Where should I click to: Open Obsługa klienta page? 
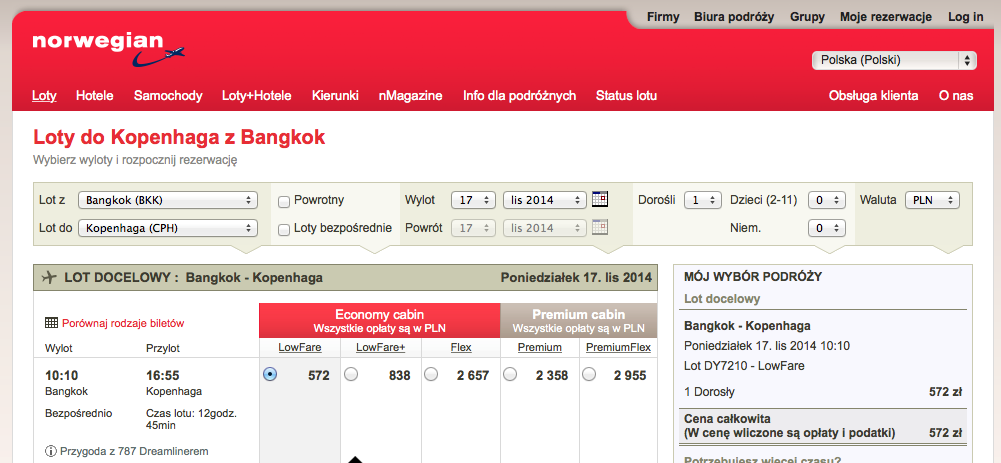pyautogui.click(x=873, y=96)
